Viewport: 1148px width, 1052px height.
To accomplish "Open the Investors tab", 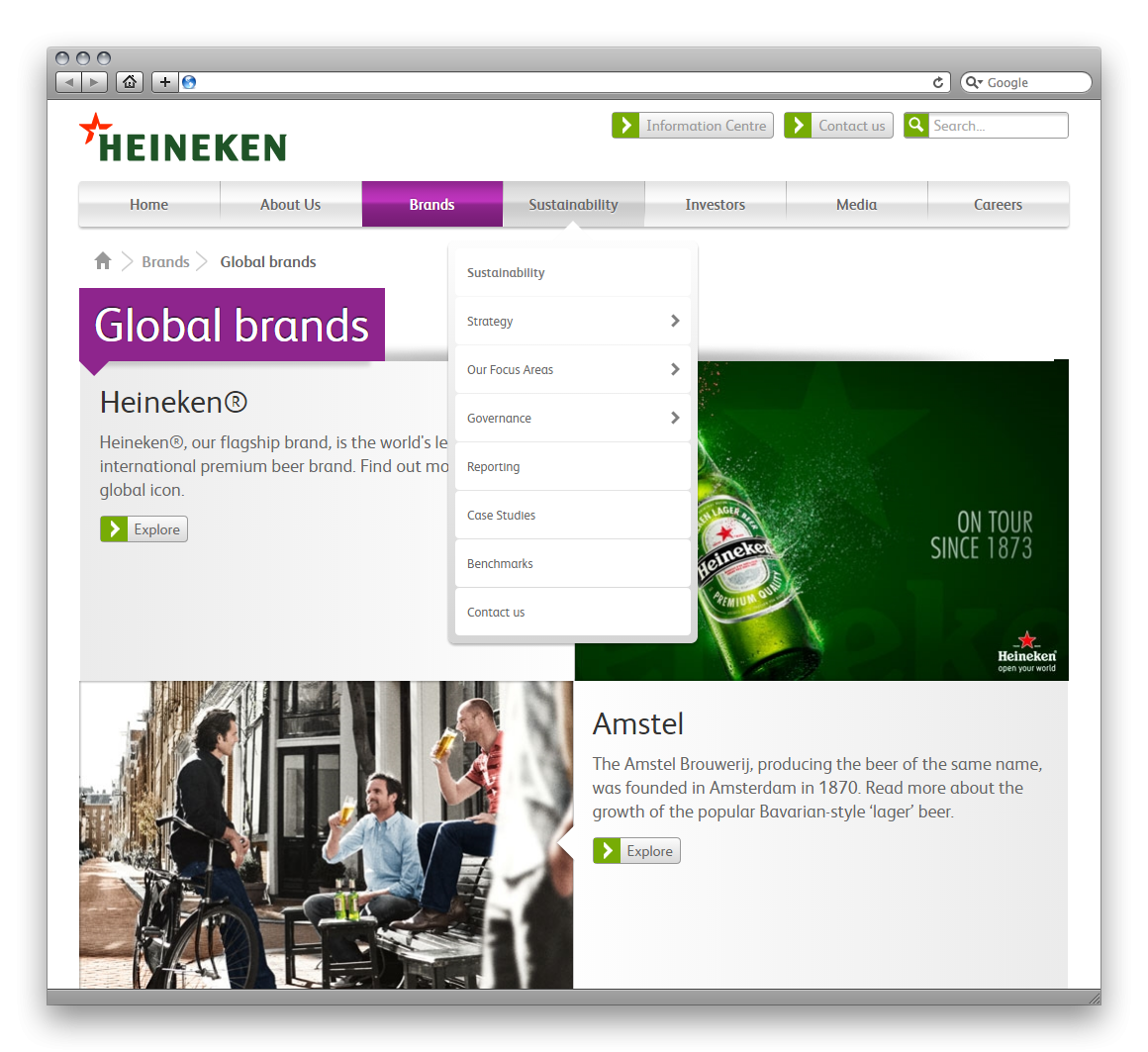I will click(x=716, y=204).
